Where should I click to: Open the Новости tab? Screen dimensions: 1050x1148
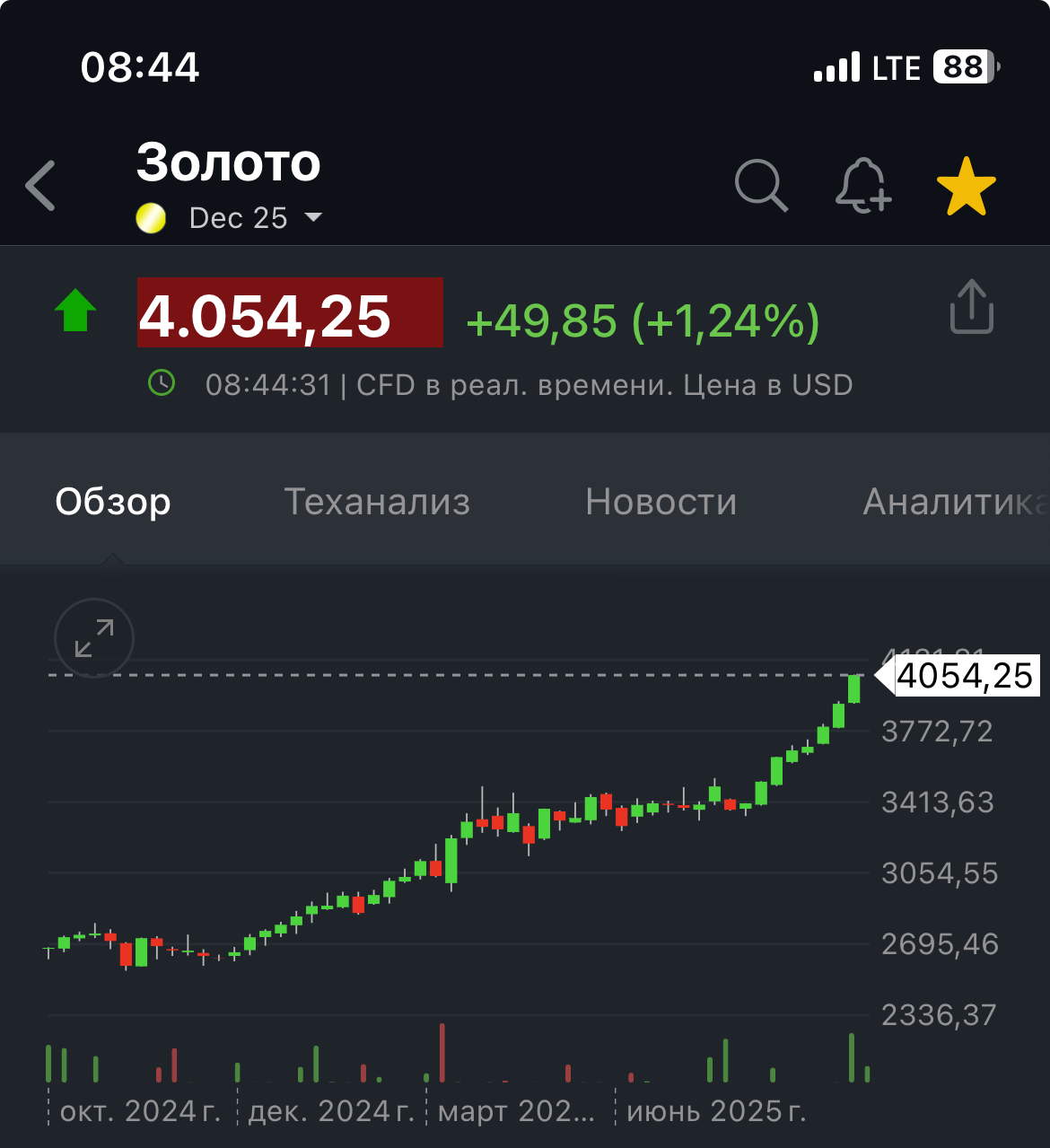(661, 502)
